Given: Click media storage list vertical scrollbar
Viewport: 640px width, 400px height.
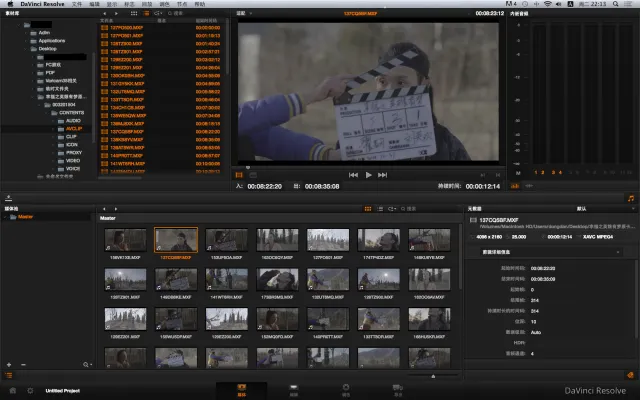Looking at the screenshot, I should (x=227, y=47).
